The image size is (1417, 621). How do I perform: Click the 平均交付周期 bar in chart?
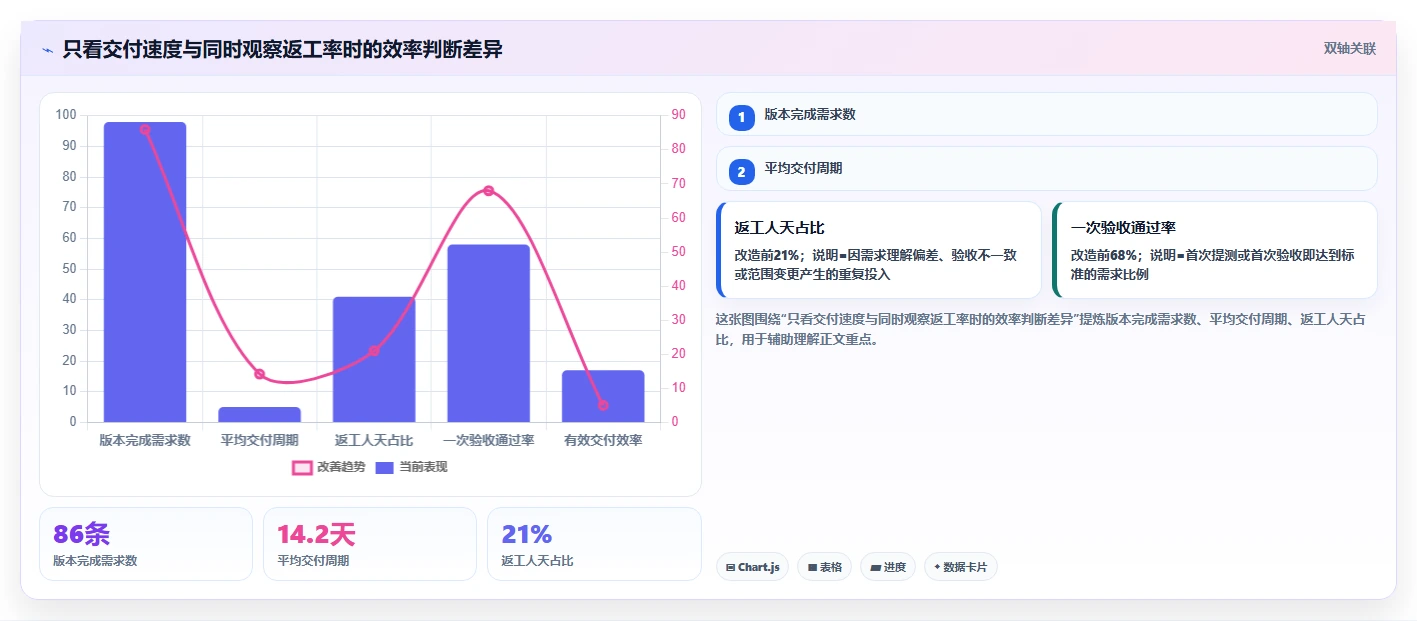259,414
